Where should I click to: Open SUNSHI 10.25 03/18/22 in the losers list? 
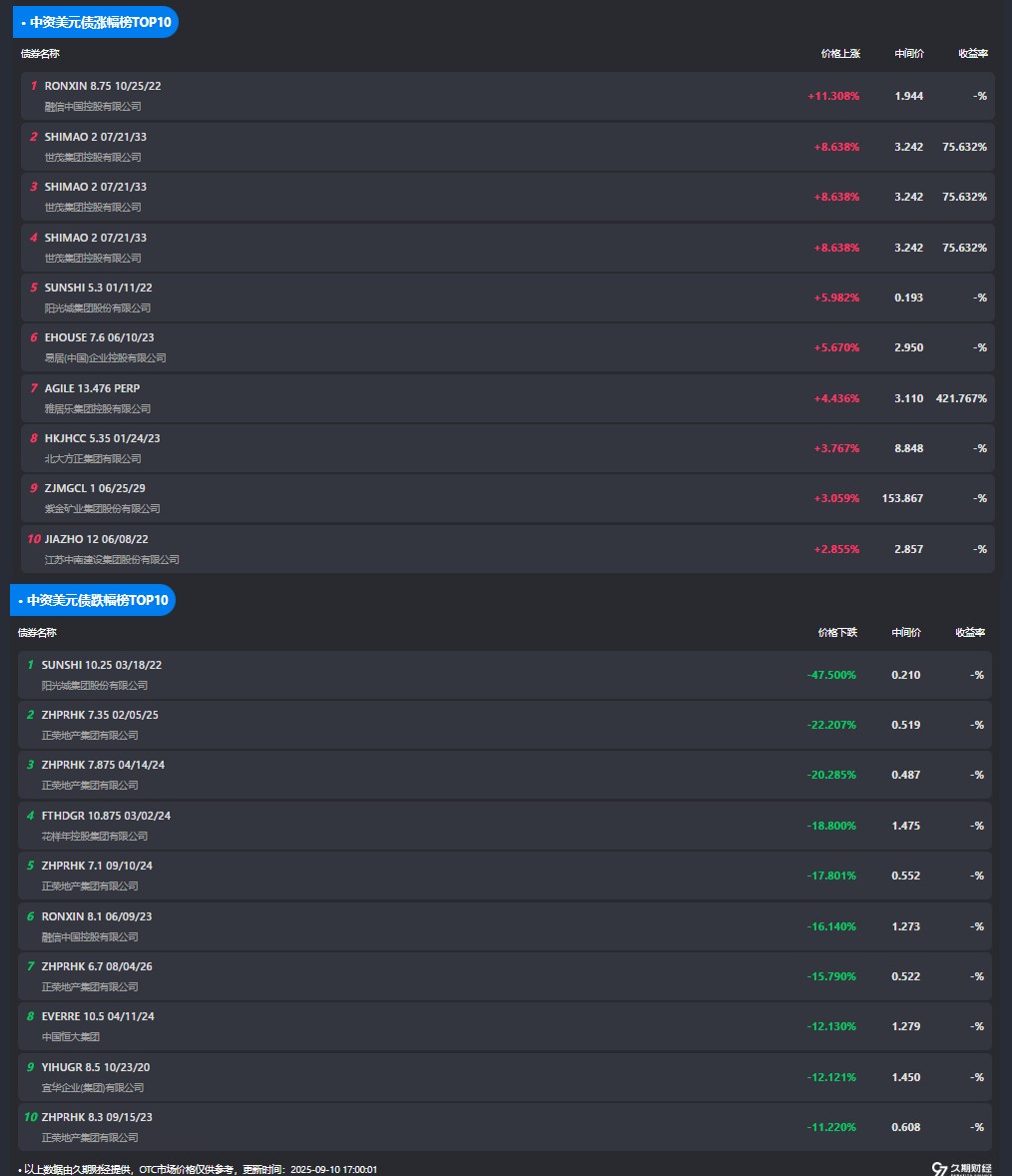coord(101,665)
